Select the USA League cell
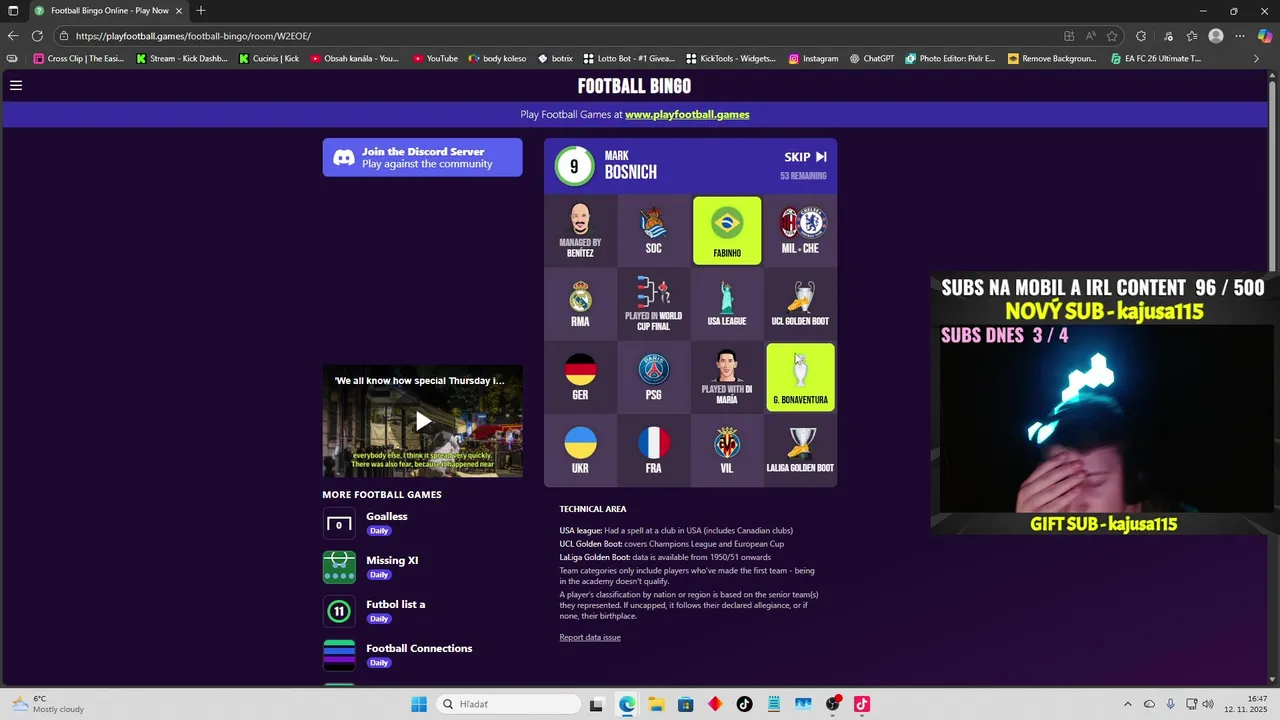The height and width of the screenshot is (720, 1280). 727,304
